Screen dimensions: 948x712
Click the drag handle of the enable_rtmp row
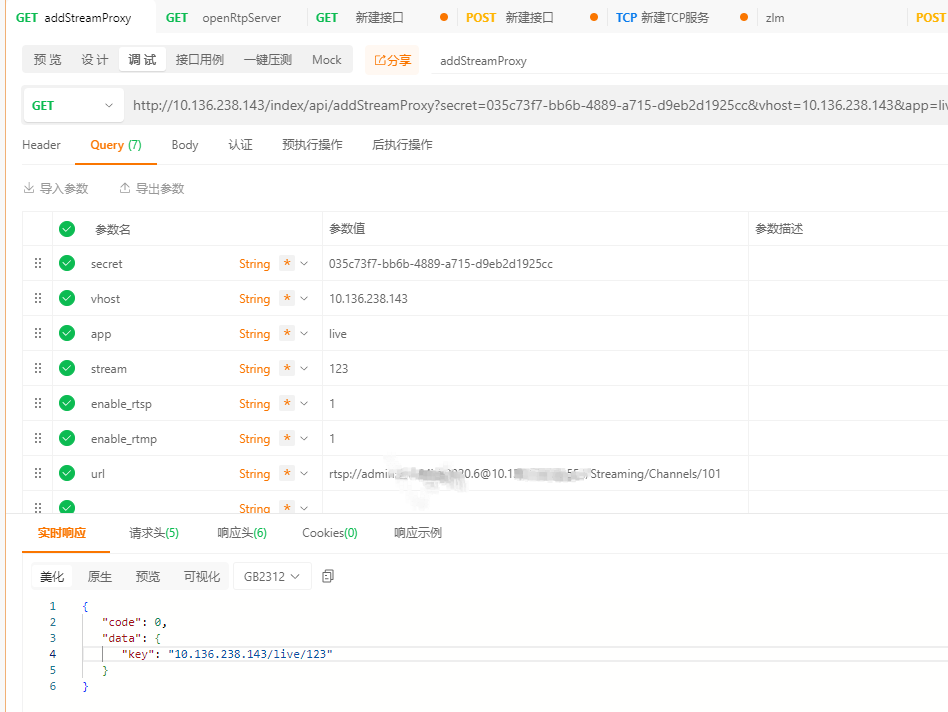pyautogui.click(x=37, y=438)
